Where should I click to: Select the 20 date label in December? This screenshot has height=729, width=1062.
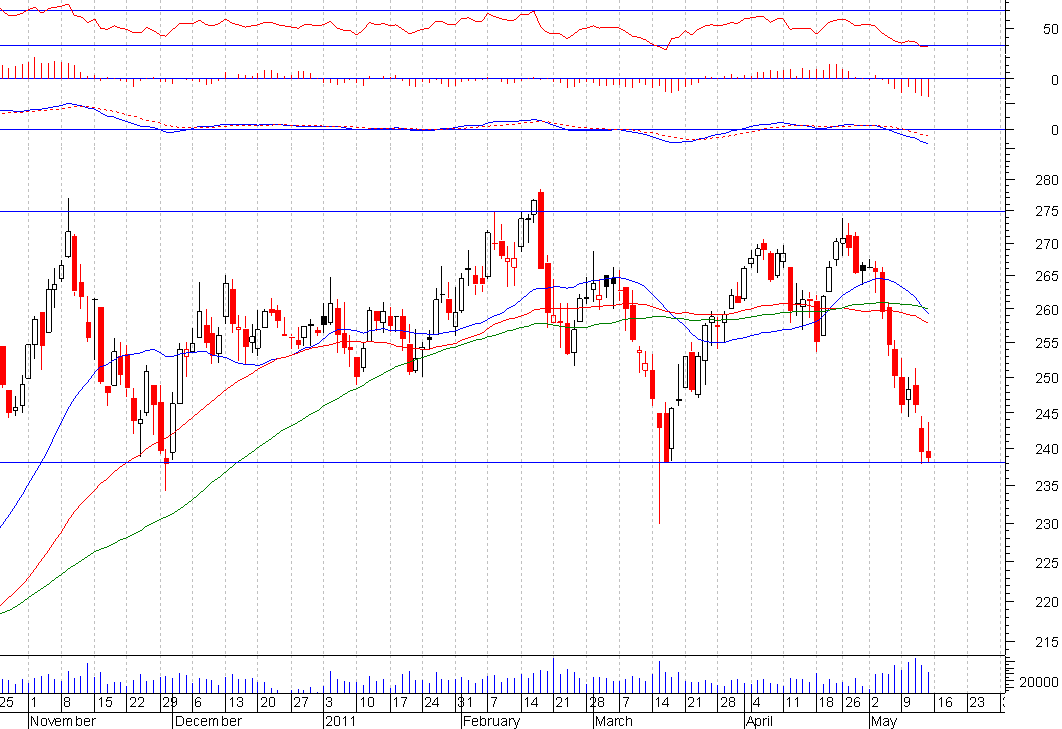[x=268, y=703]
